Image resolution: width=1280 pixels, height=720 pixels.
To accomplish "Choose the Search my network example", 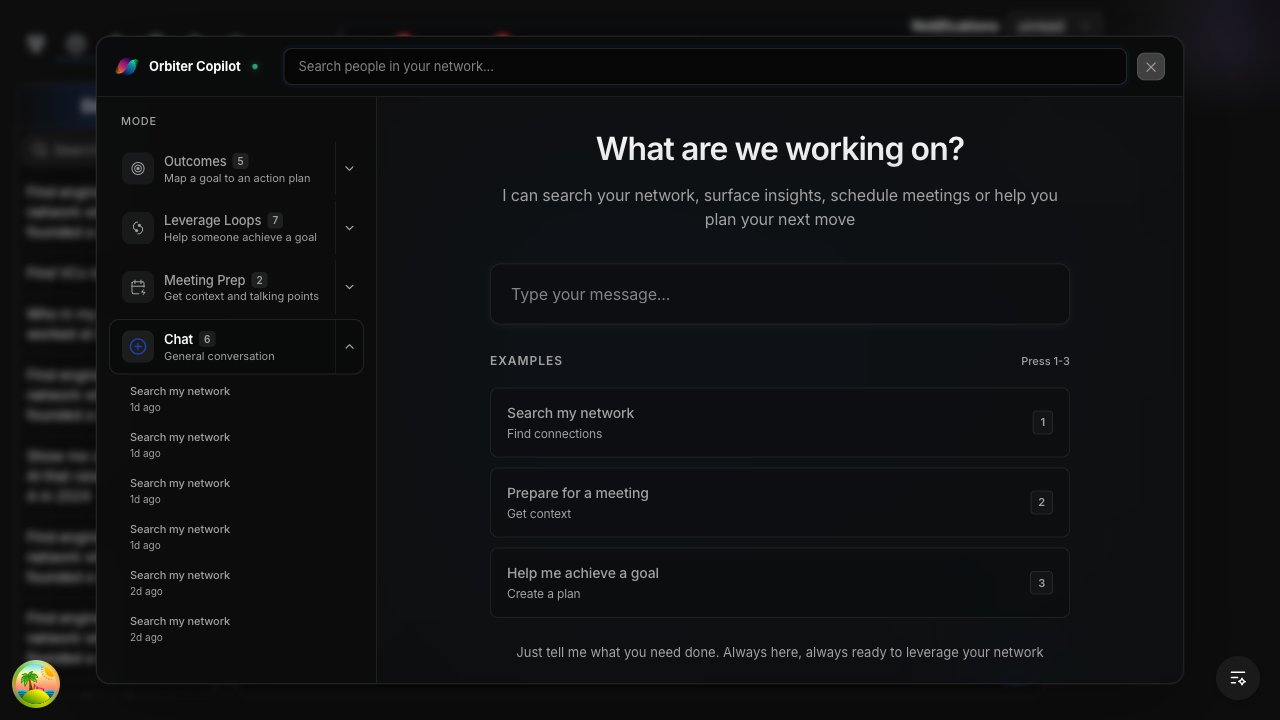I will (x=779, y=423).
